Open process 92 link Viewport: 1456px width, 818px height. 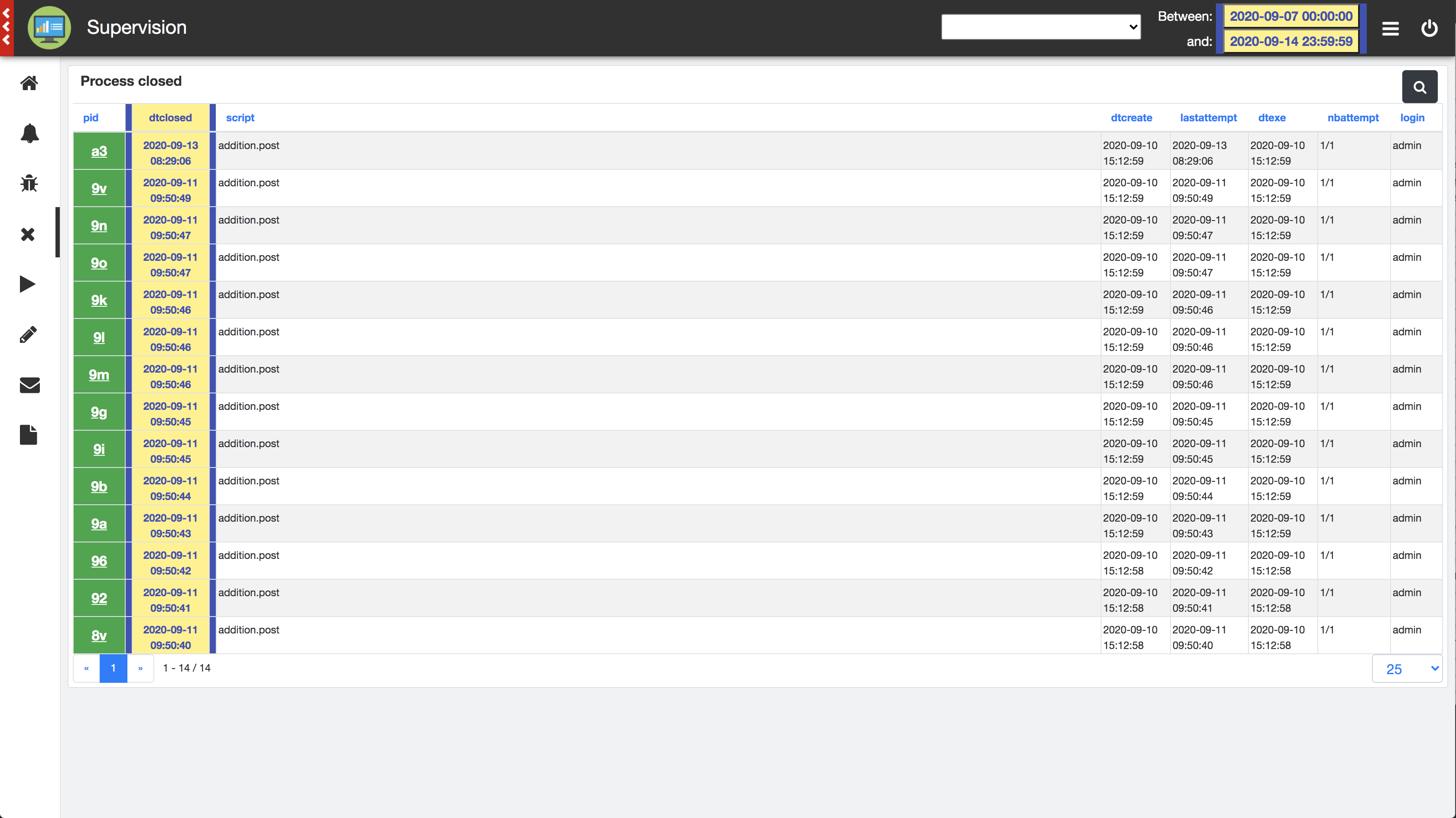pos(99,599)
